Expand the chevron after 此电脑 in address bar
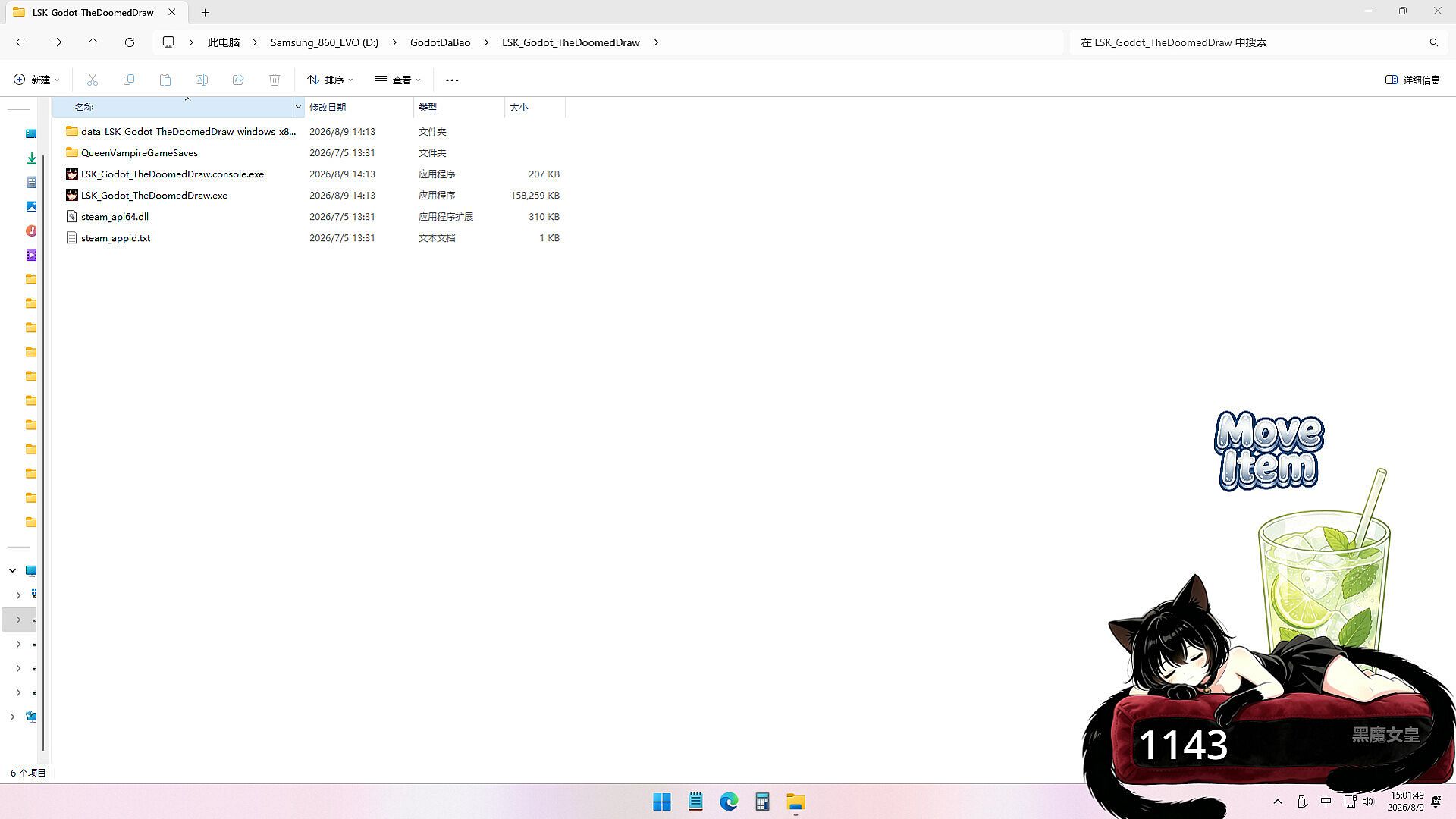 [x=256, y=42]
